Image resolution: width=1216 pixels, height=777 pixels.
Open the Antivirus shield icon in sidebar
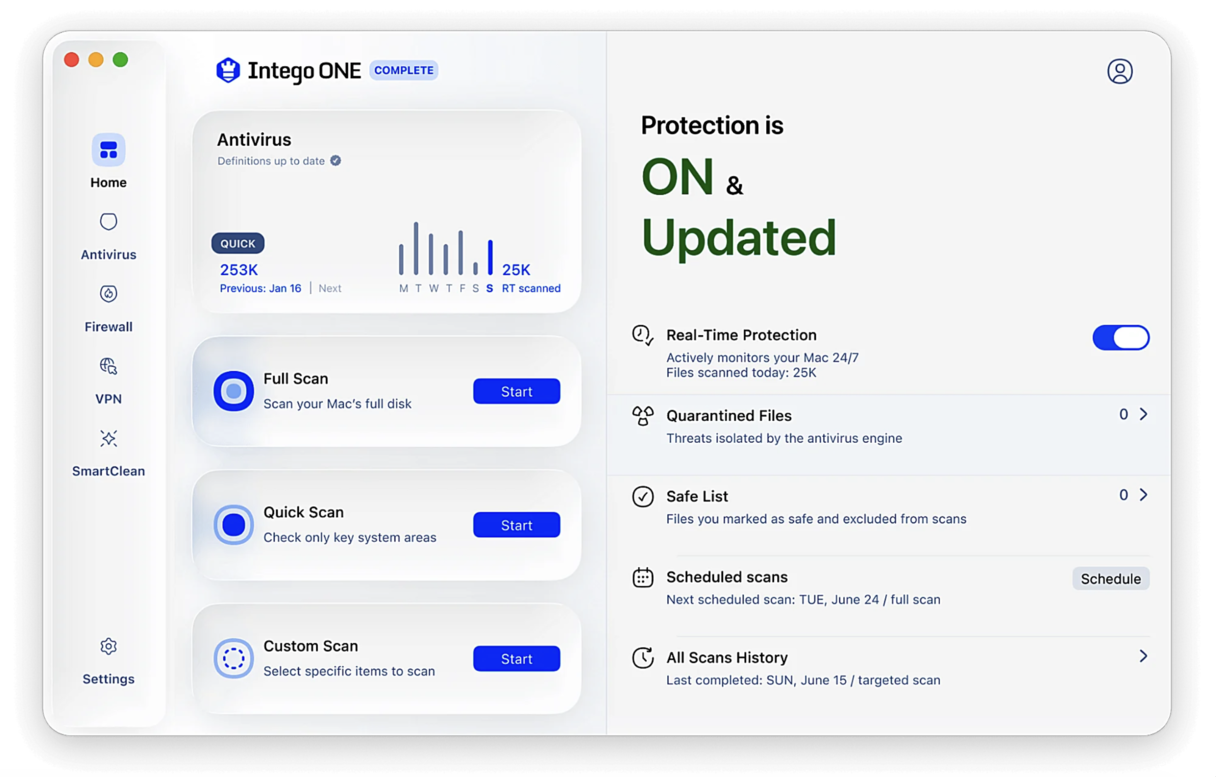tap(108, 222)
